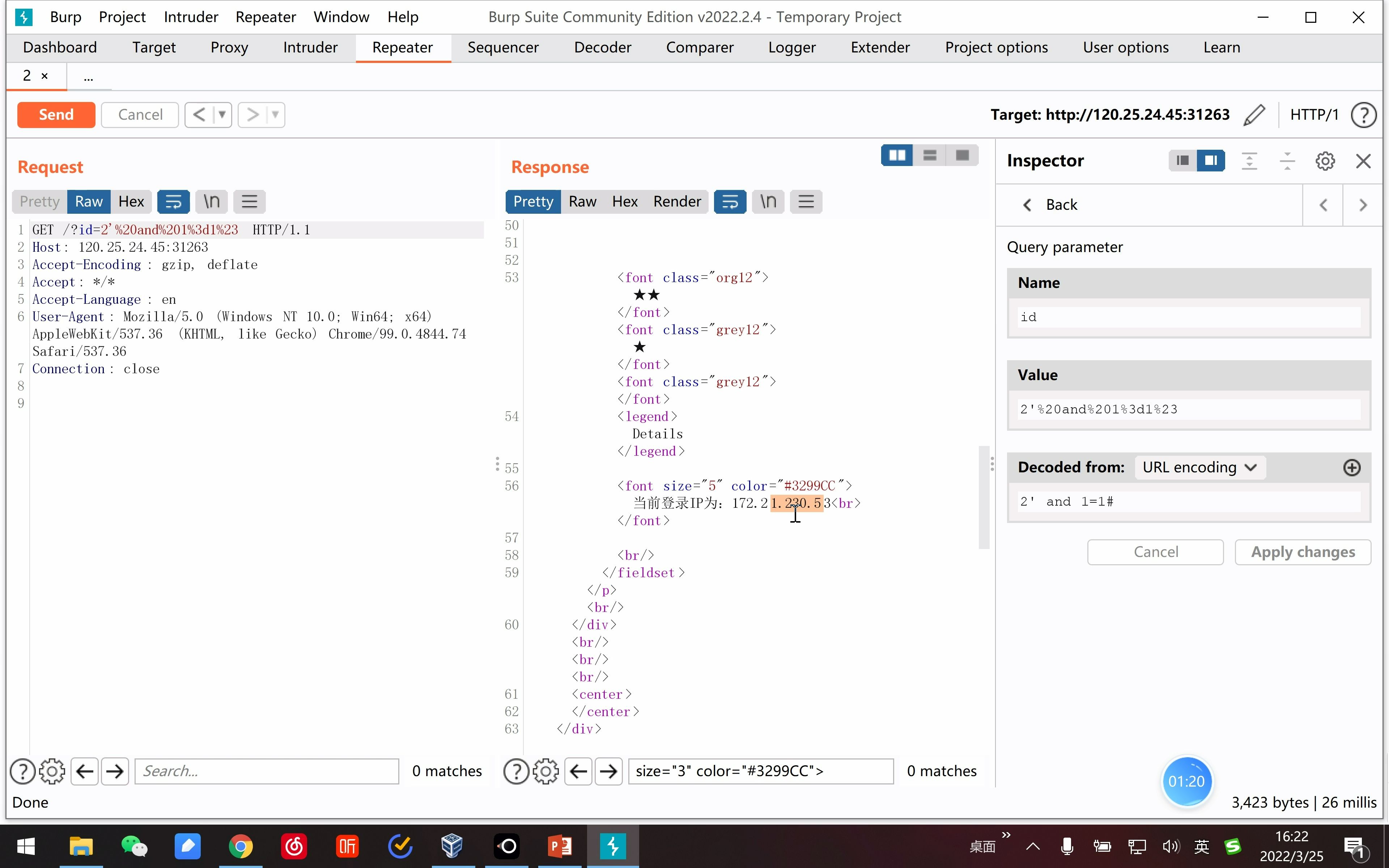This screenshot has height=868, width=1389.
Task: Switch request view to Raw
Action: pos(88,201)
